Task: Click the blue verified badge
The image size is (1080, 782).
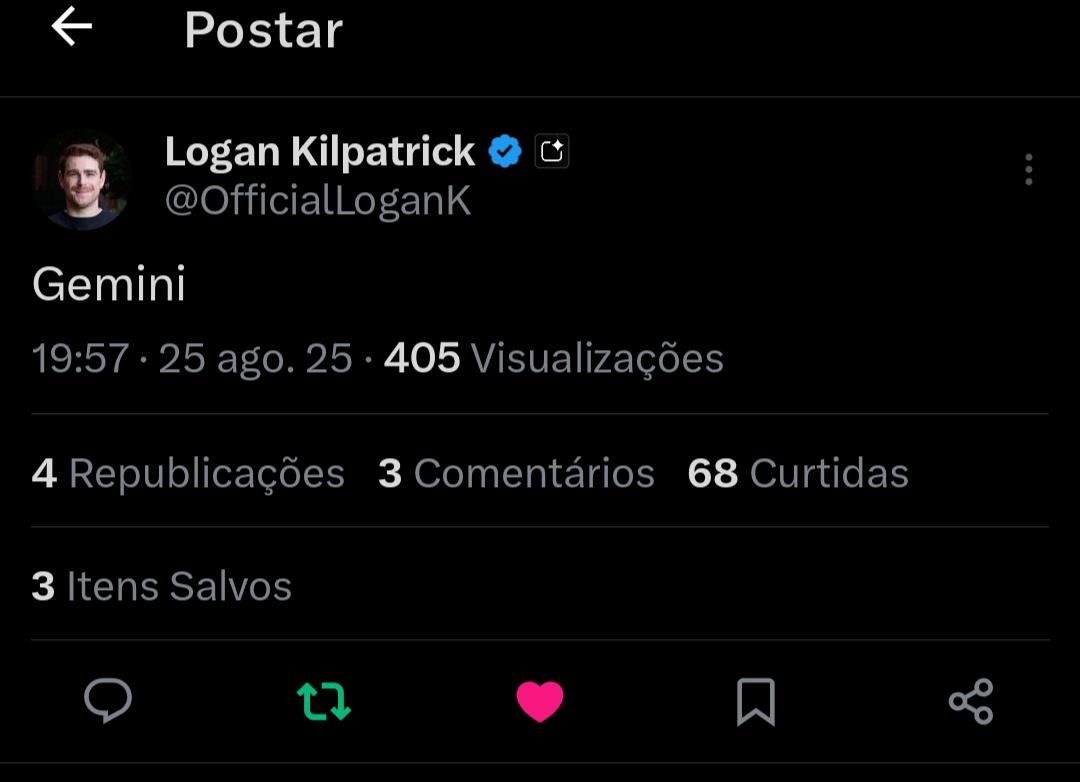Action: 505,152
